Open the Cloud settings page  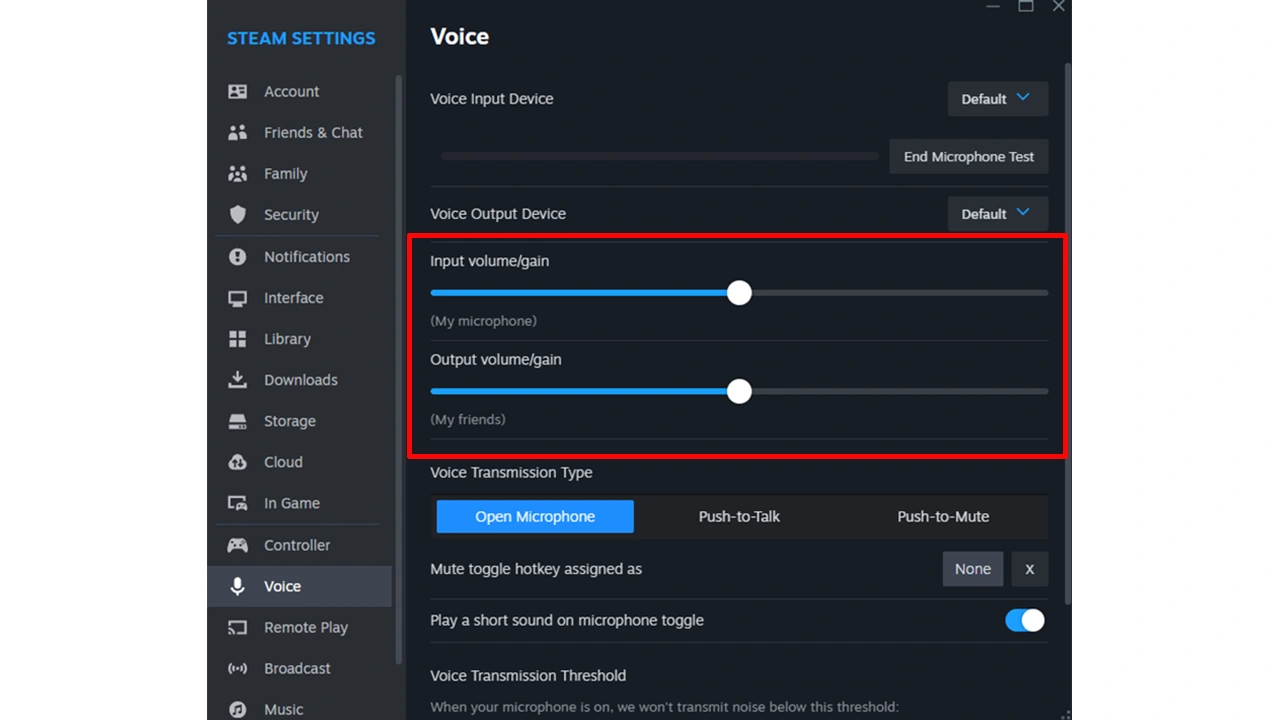click(299, 462)
